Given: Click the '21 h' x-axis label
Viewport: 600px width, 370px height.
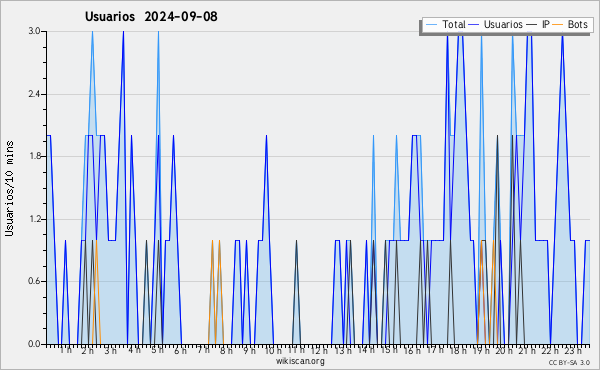Looking at the screenshot, I should [x=528, y=351].
